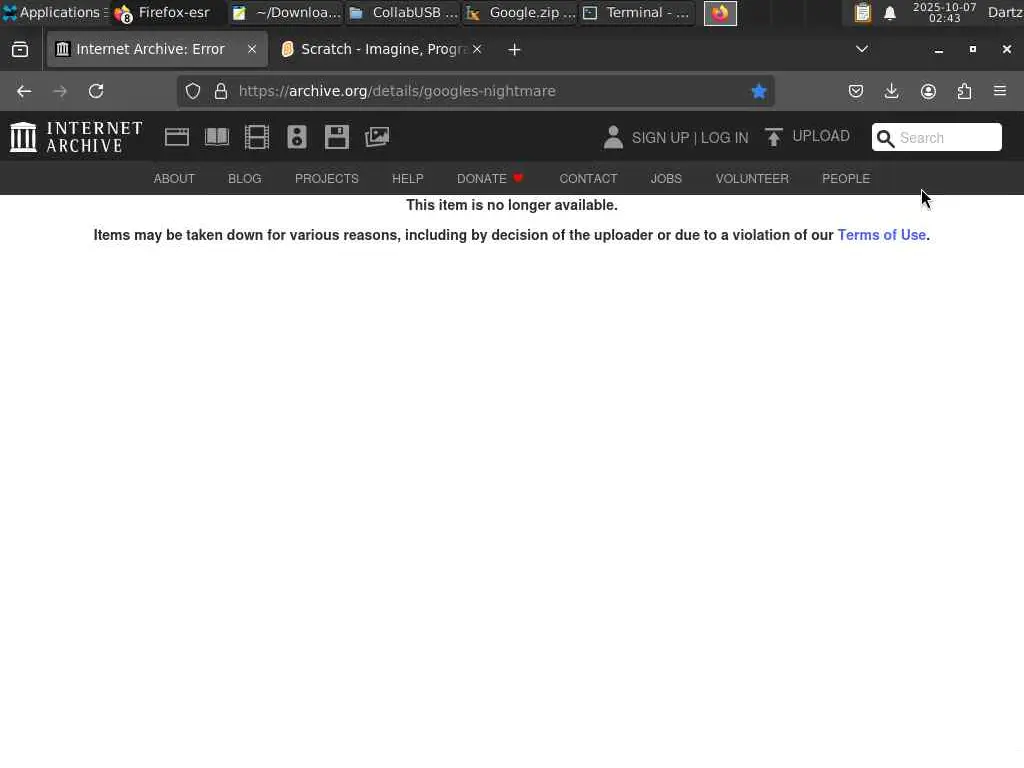
Task: Switch to the Google.zip archive window
Action: pos(520,12)
